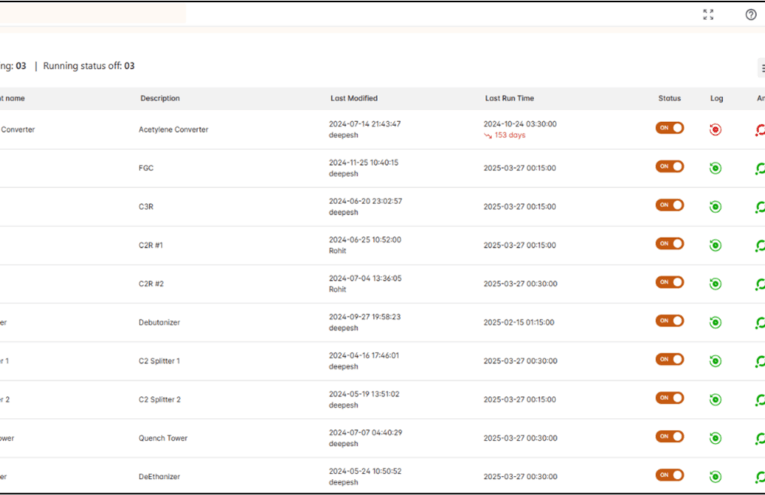Sort by the Last Modified column header
The height and width of the screenshot is (495, 765).
(354, 98)
